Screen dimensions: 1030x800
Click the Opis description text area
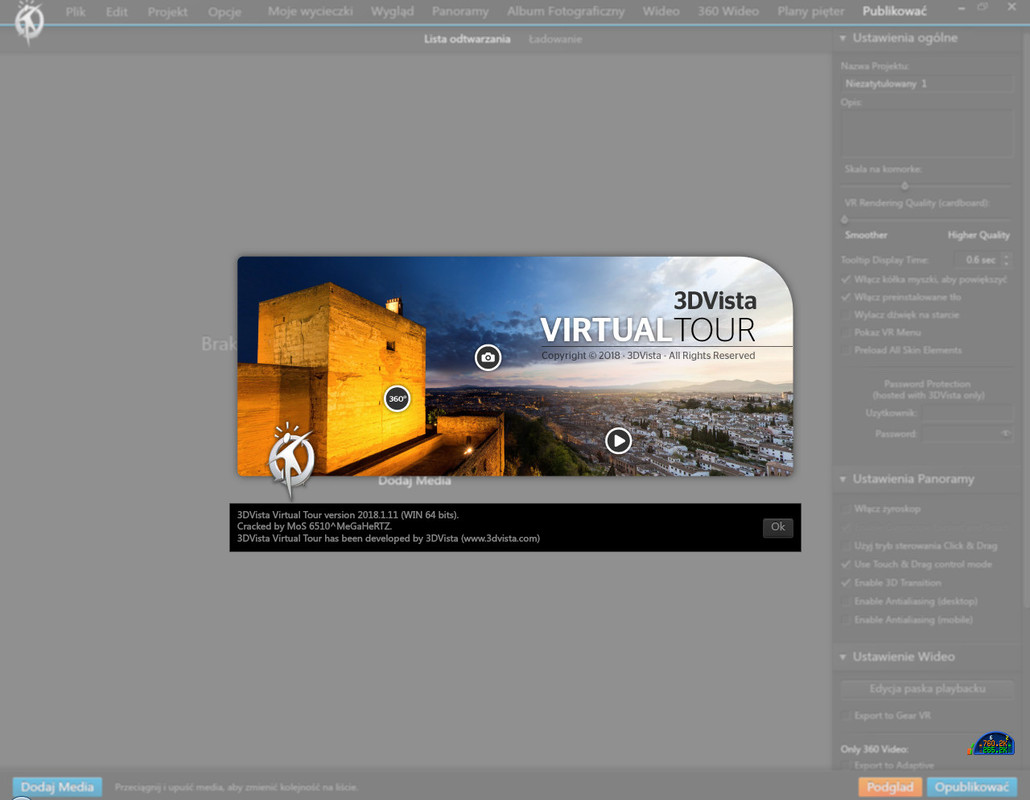(x=927, y=133)
